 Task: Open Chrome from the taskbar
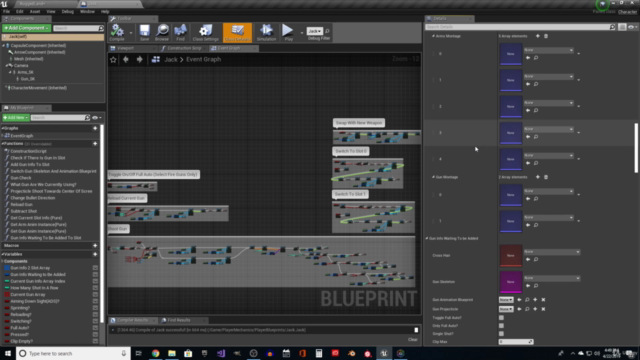156,353
